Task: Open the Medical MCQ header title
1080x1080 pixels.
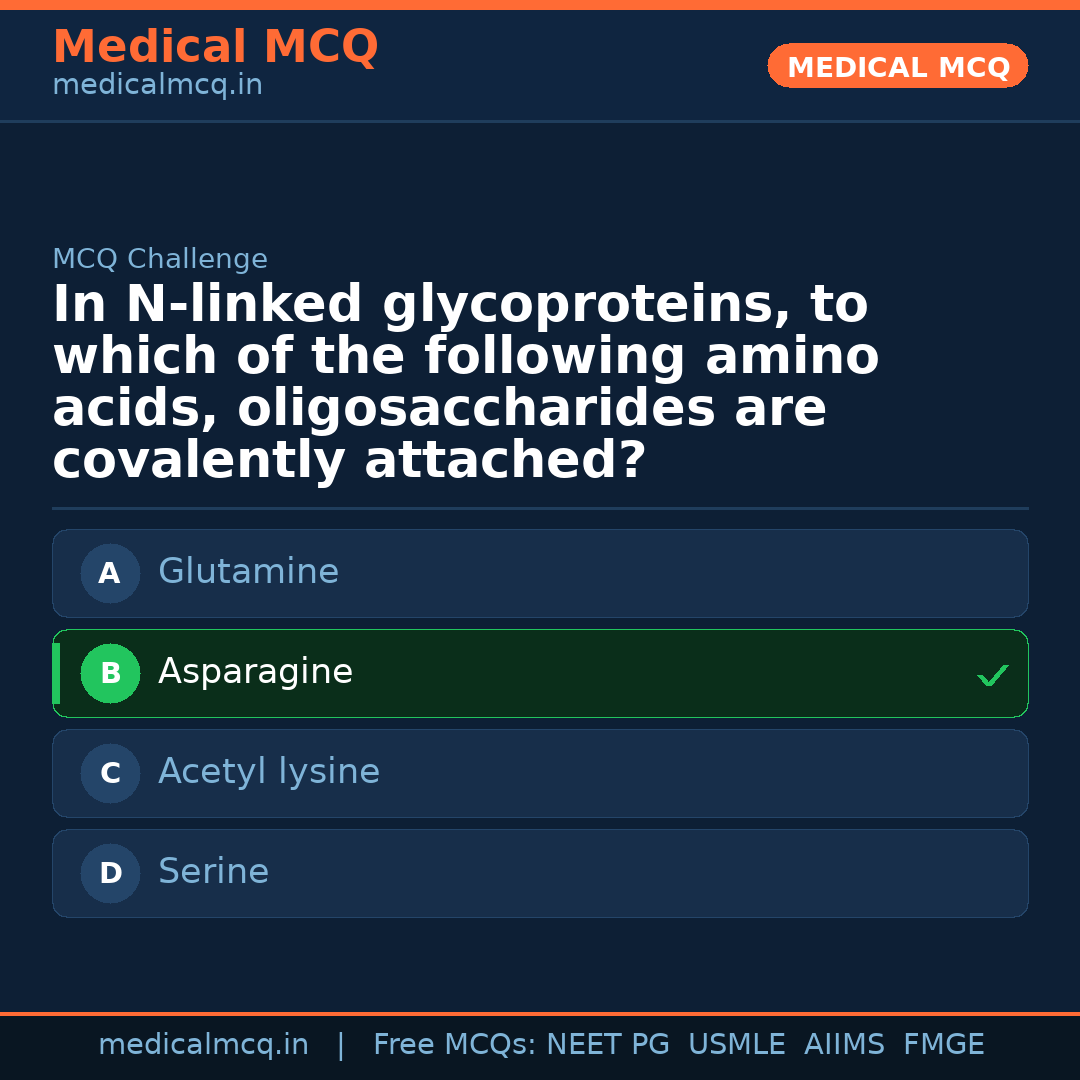Action: coord(215,47)
